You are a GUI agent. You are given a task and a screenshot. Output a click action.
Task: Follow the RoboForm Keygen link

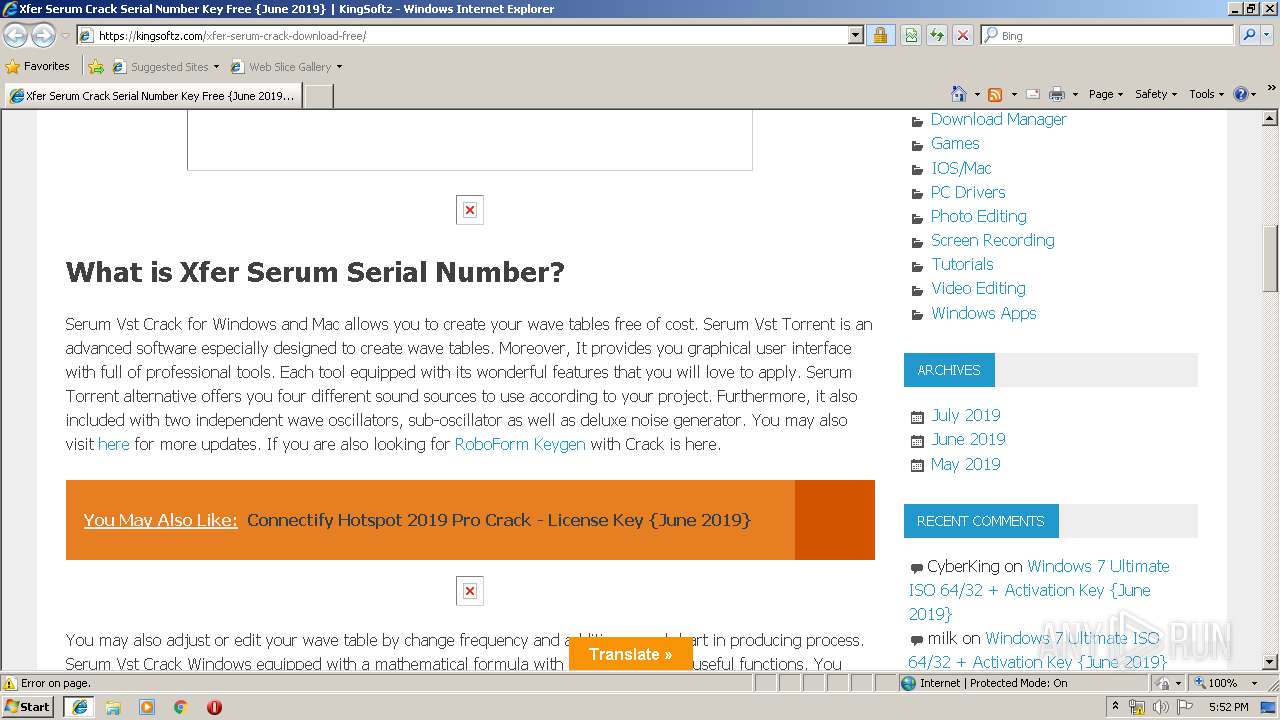(x=520, y=444)
